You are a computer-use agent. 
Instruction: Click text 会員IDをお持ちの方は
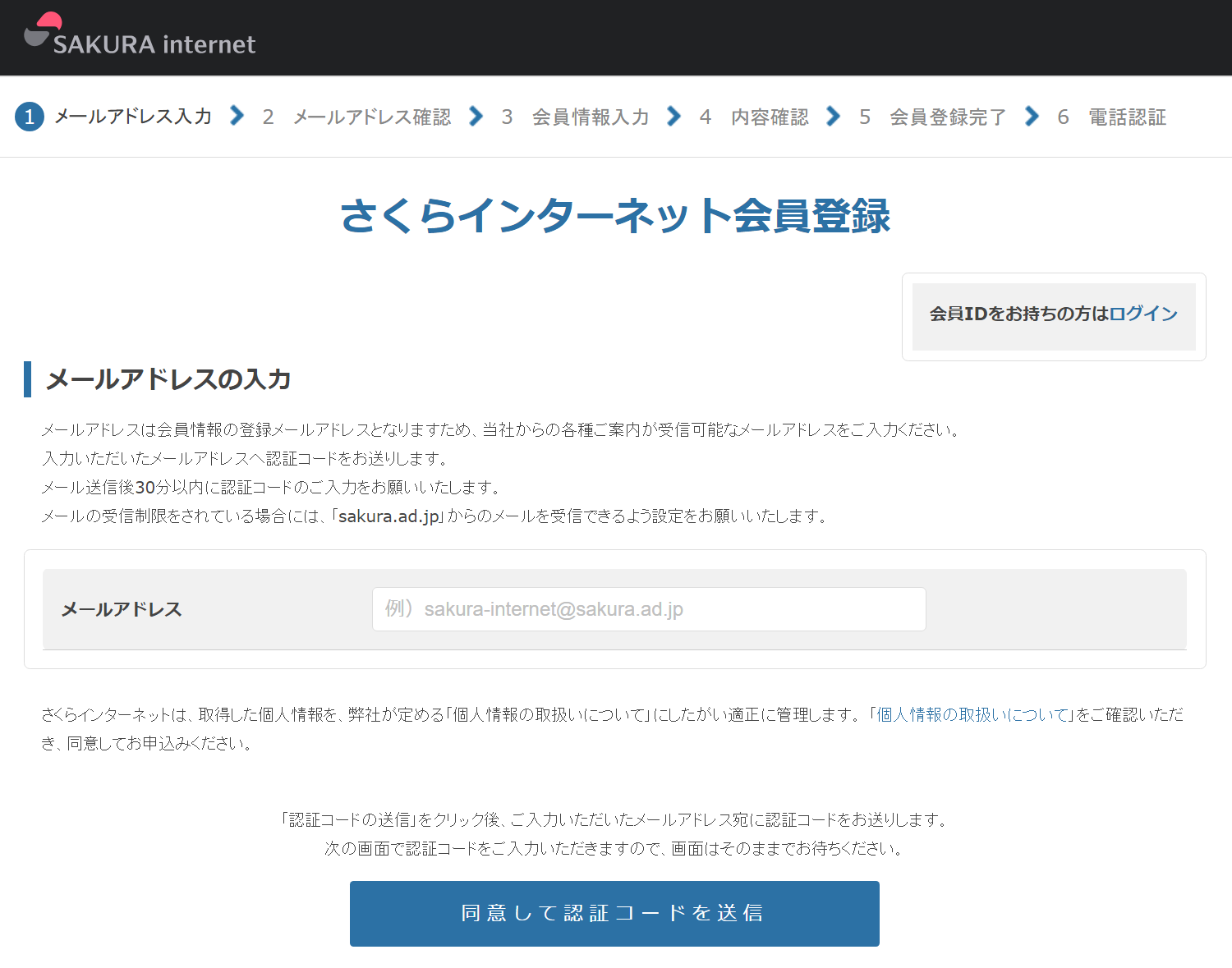(1018, 314)
